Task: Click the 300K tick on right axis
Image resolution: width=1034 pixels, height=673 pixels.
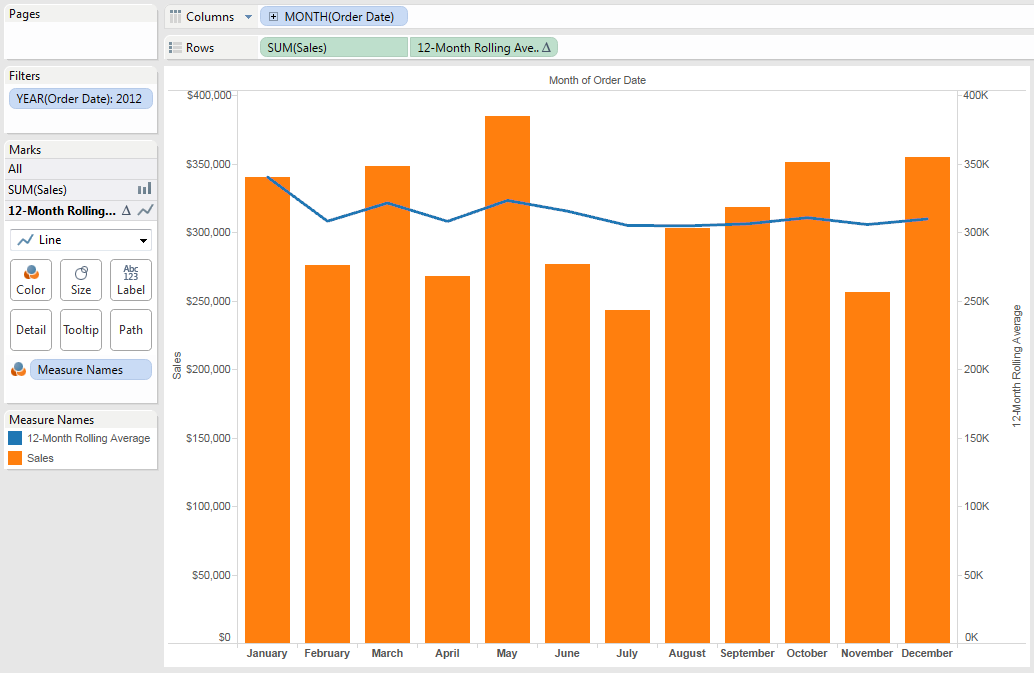Action: [977, 232]
